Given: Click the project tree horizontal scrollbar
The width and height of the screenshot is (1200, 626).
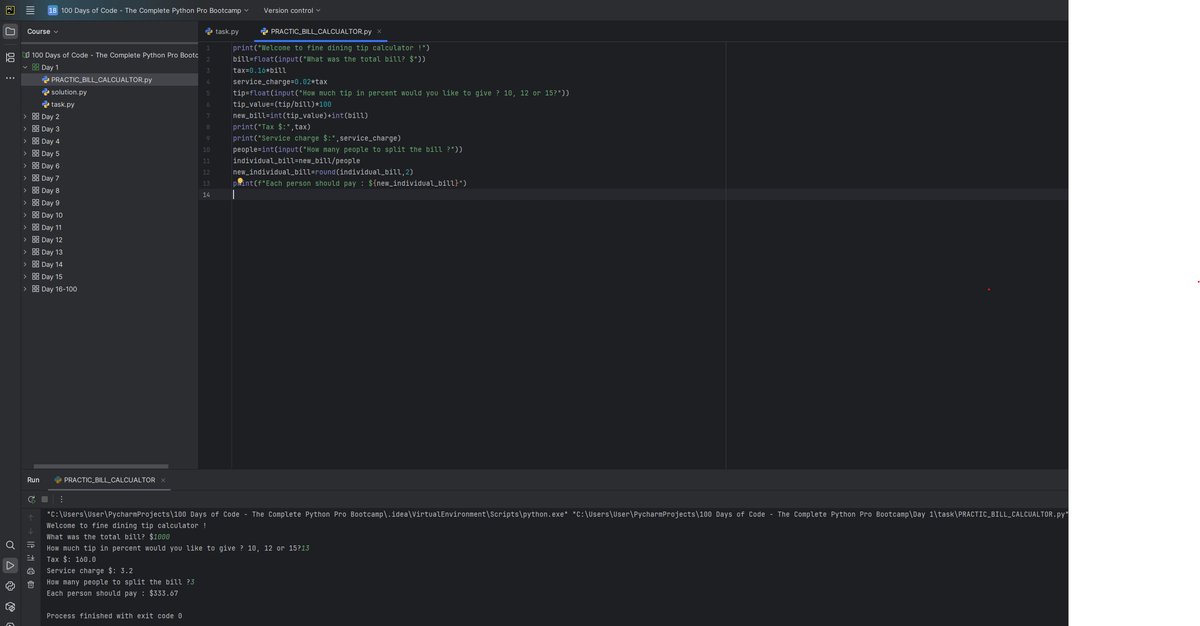Looking at the screenshot, I should click(101, 466).
